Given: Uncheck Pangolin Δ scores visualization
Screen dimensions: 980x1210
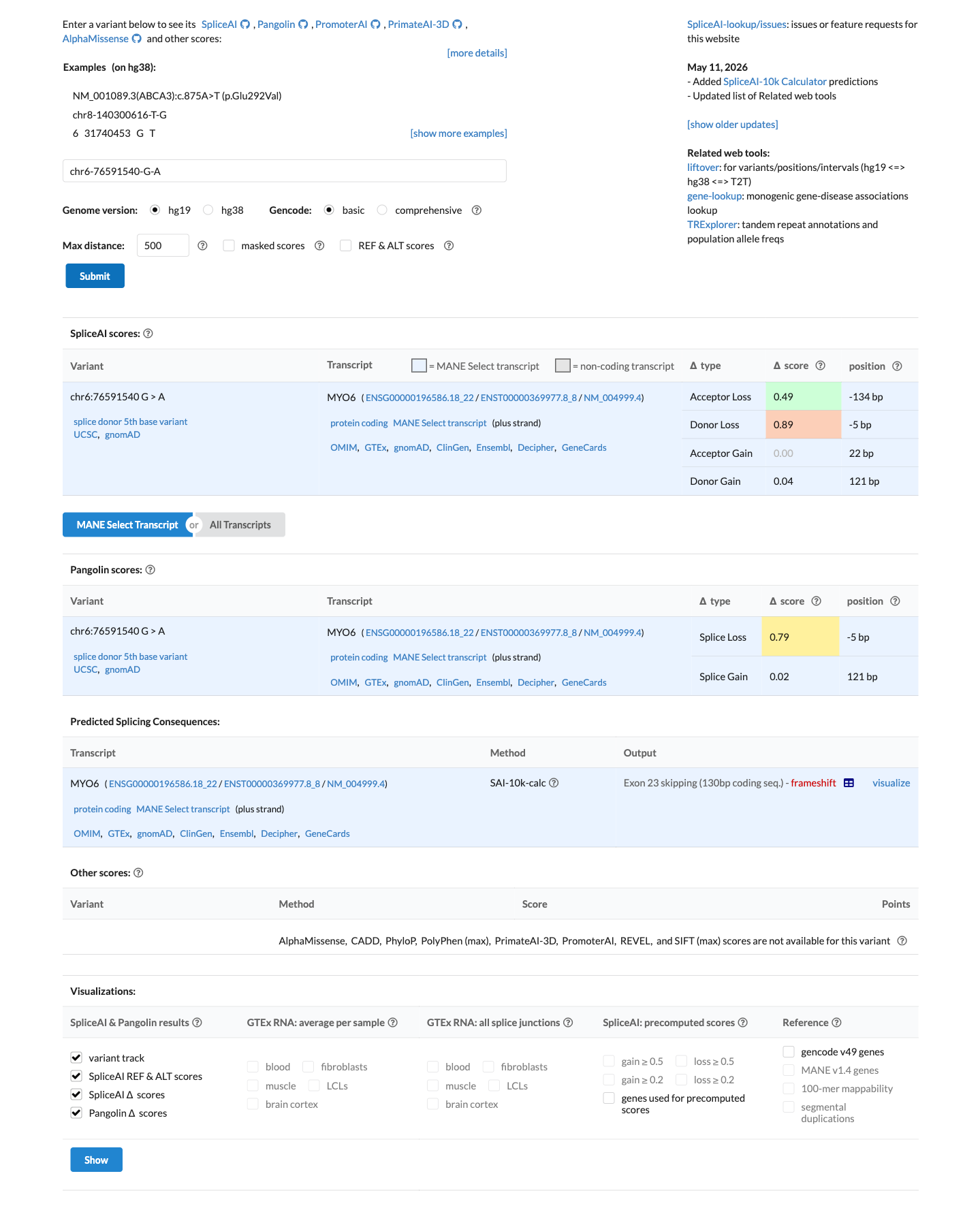Looking at the screenshot, I should [76, 1113].
